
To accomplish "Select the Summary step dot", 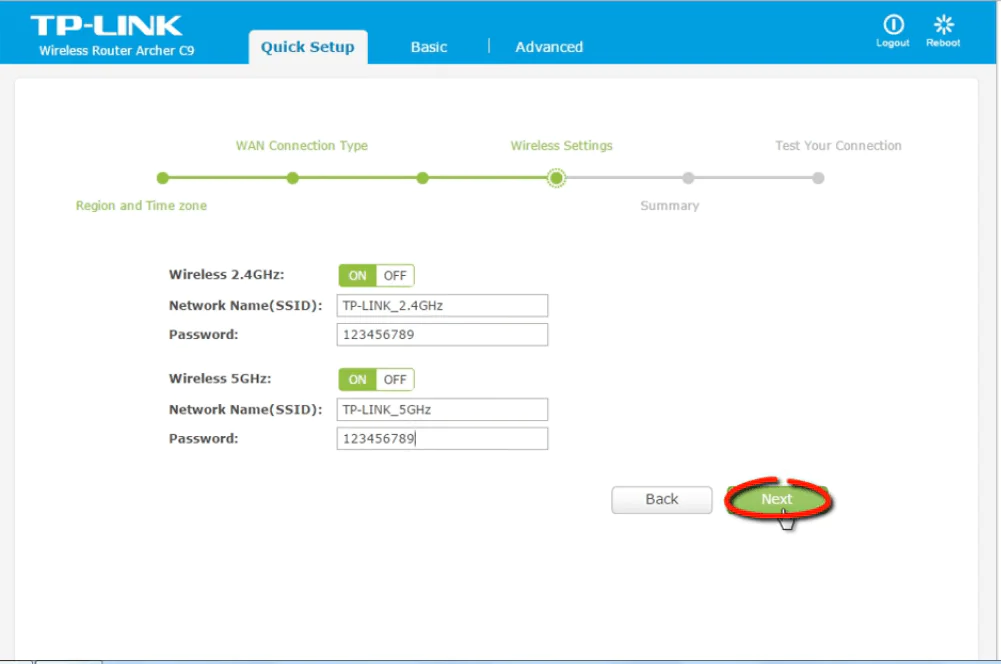I will (688, 177).
